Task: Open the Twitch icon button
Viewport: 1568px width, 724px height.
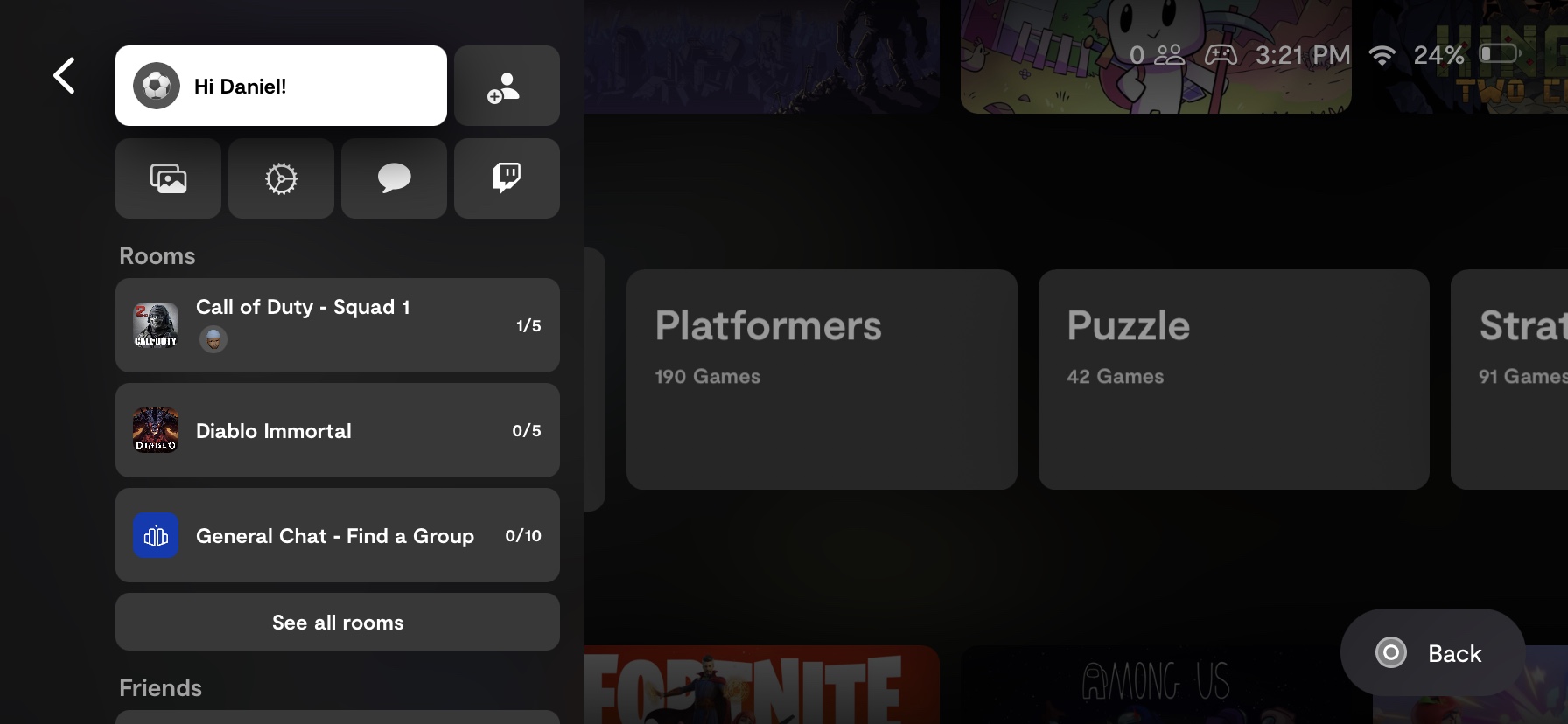Action: (x=507, y=178)
